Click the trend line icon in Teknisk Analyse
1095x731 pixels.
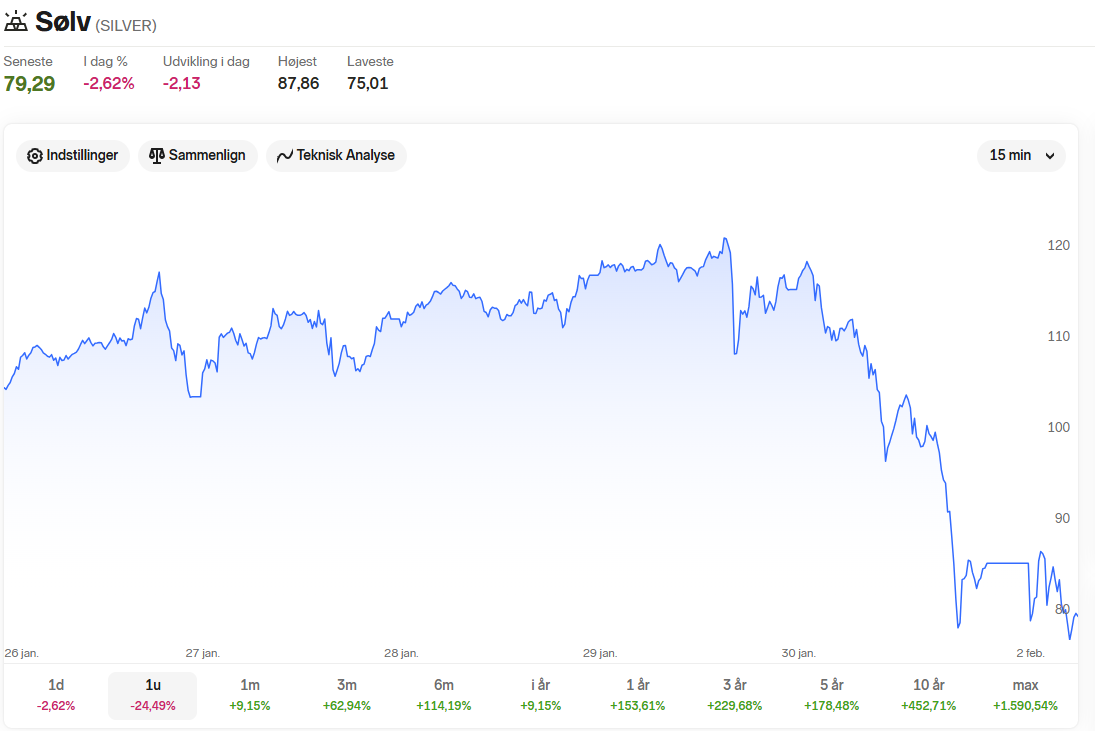point(284,156)
